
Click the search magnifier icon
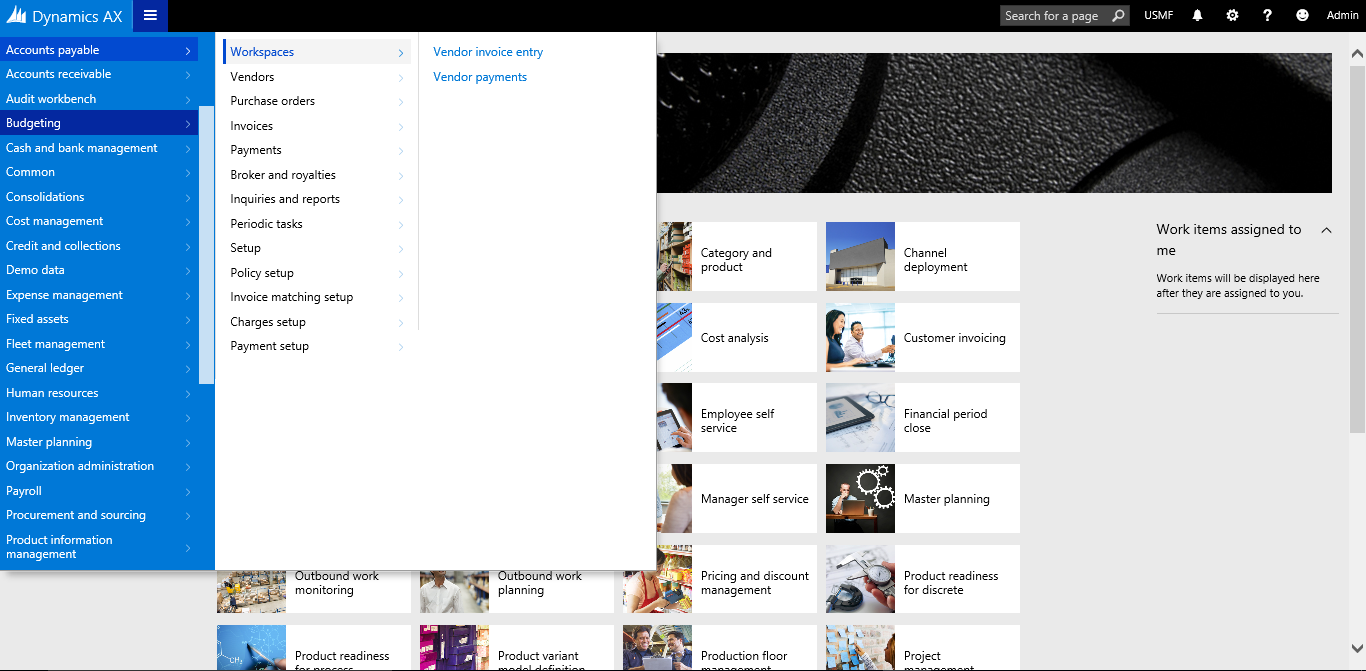[x=1119, y=15]
